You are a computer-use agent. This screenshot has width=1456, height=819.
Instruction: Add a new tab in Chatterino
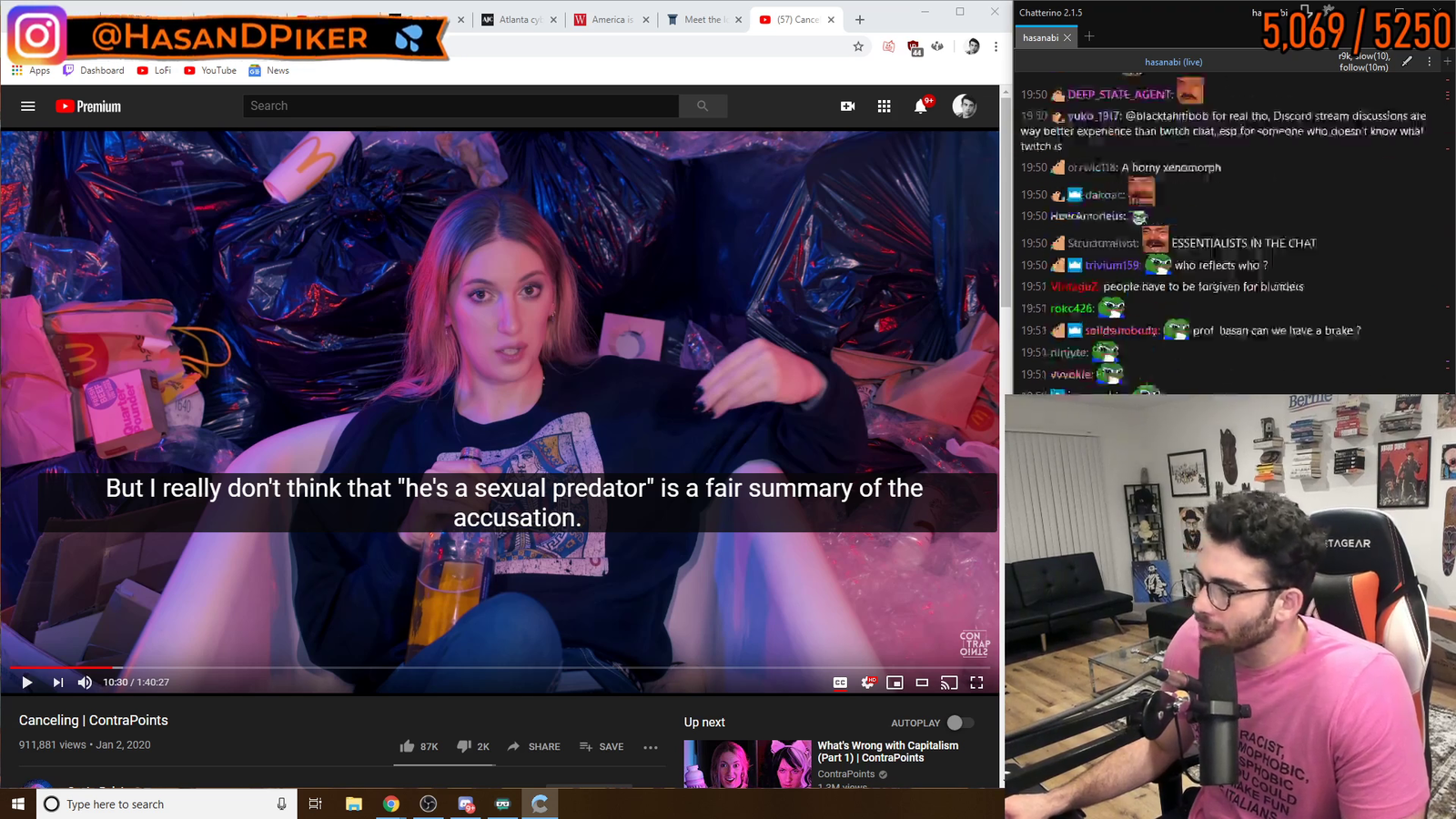[x=1089, y=36]
